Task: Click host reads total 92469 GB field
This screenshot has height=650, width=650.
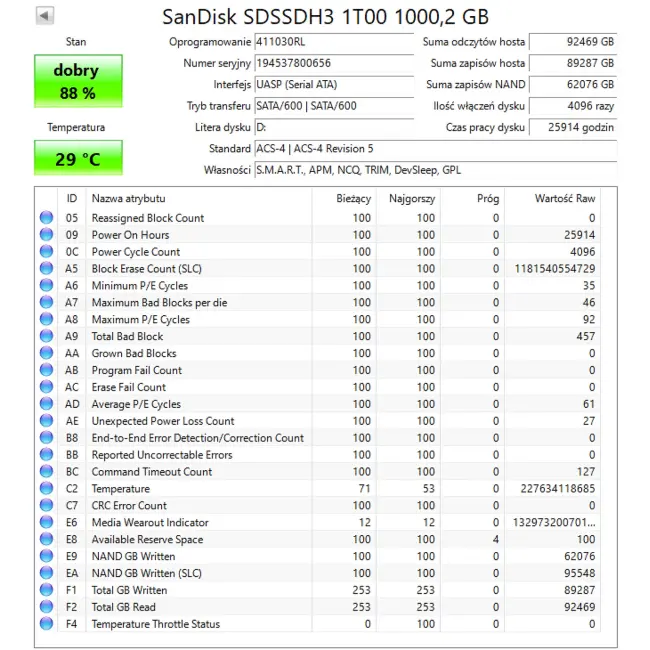Action: click(573, 42)
